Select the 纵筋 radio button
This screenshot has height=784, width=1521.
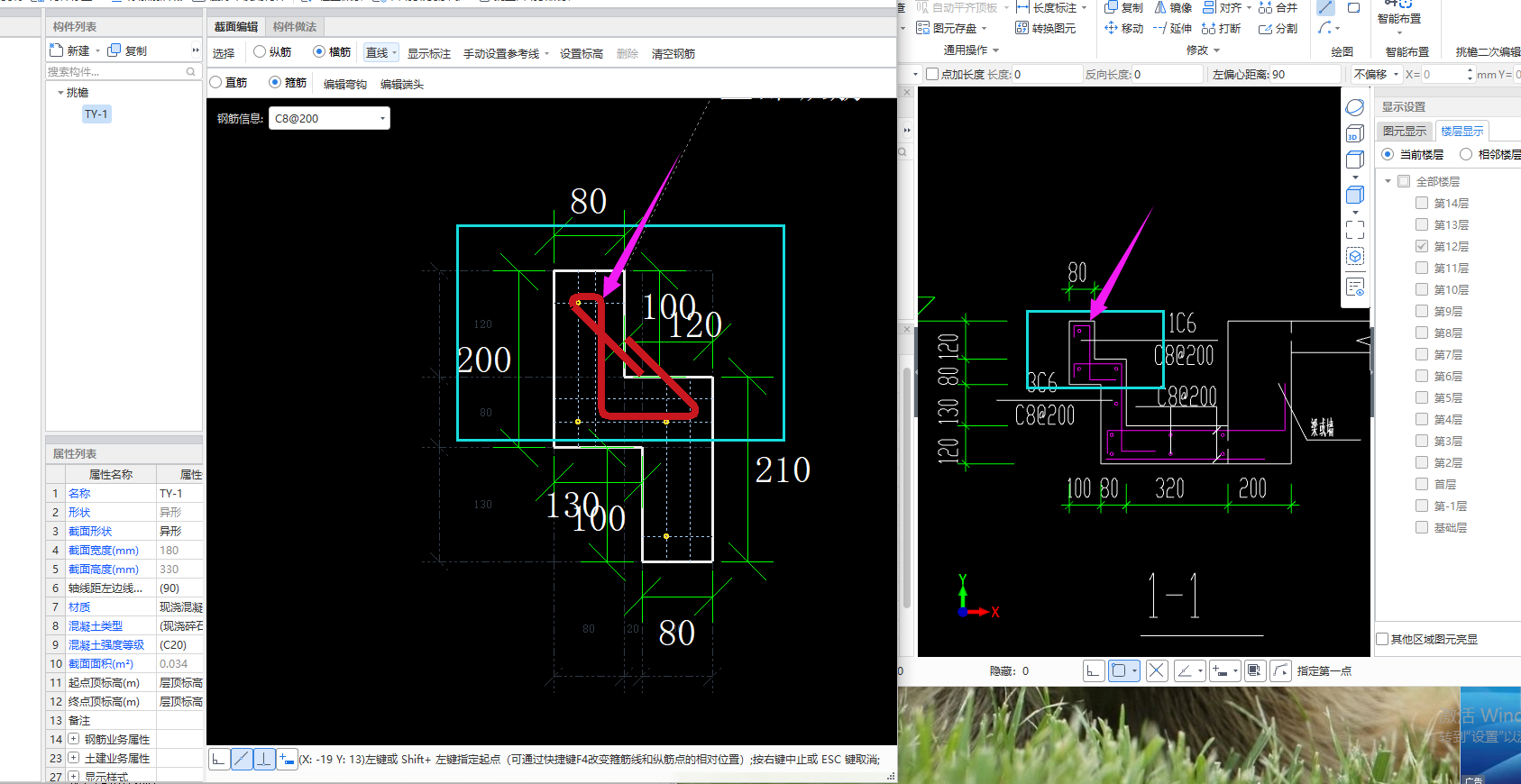click(260, 52)
